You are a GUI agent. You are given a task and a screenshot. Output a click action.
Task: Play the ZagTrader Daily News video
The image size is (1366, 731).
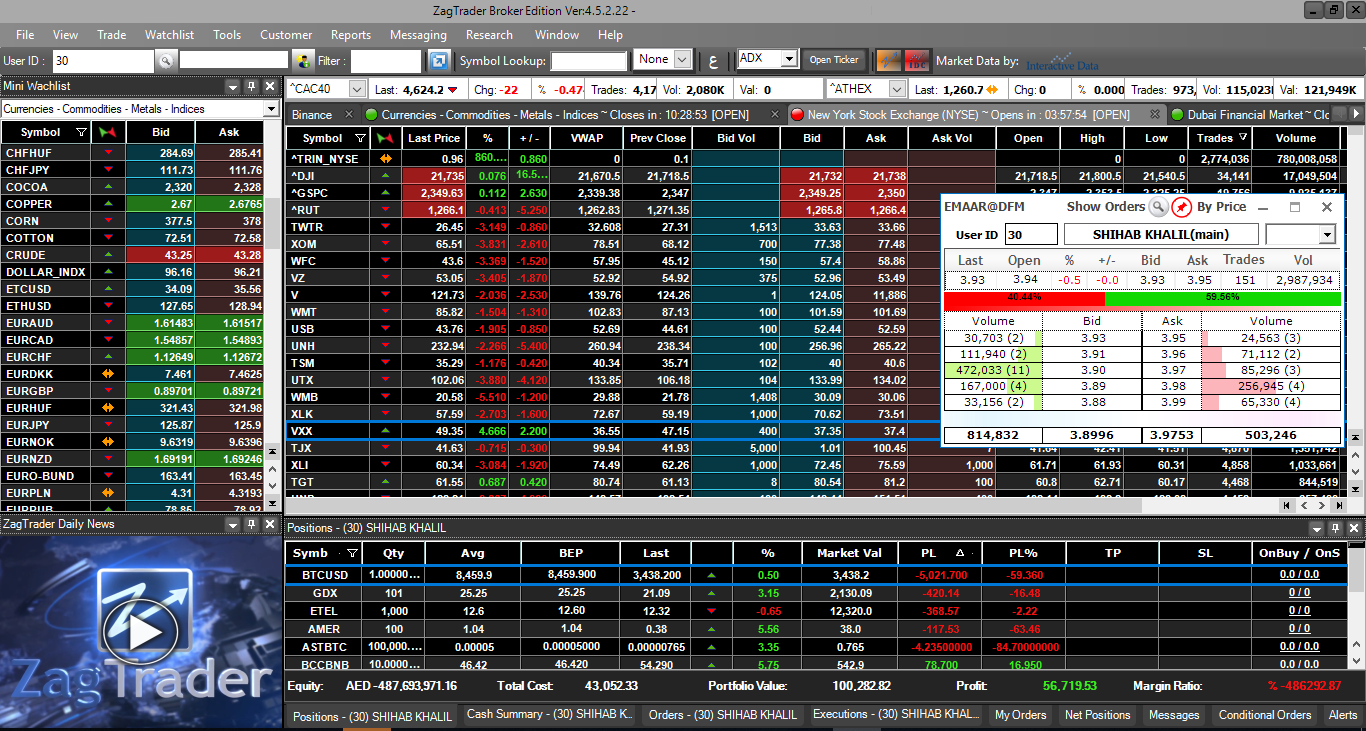tap(142, 632)
